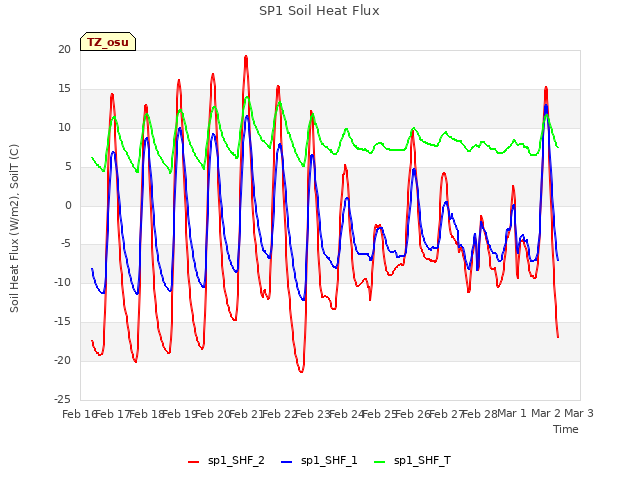This screenshot has width=640, height=480.
Task: Click the y-axis tick value -15
Action: pos(62,322)
